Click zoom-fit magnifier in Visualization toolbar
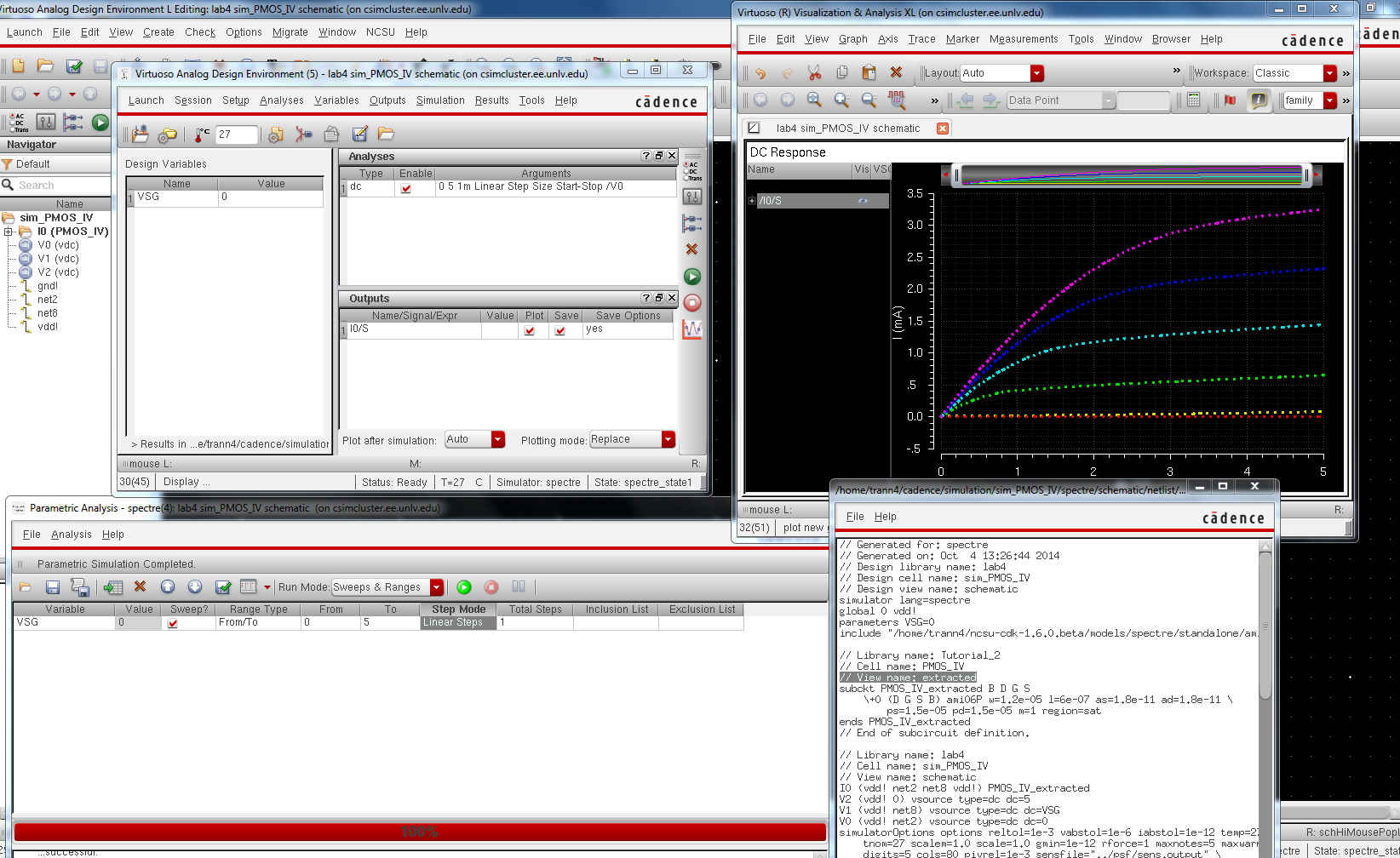Viewport: 1400px width, 858px height. (x=814, y=100)
